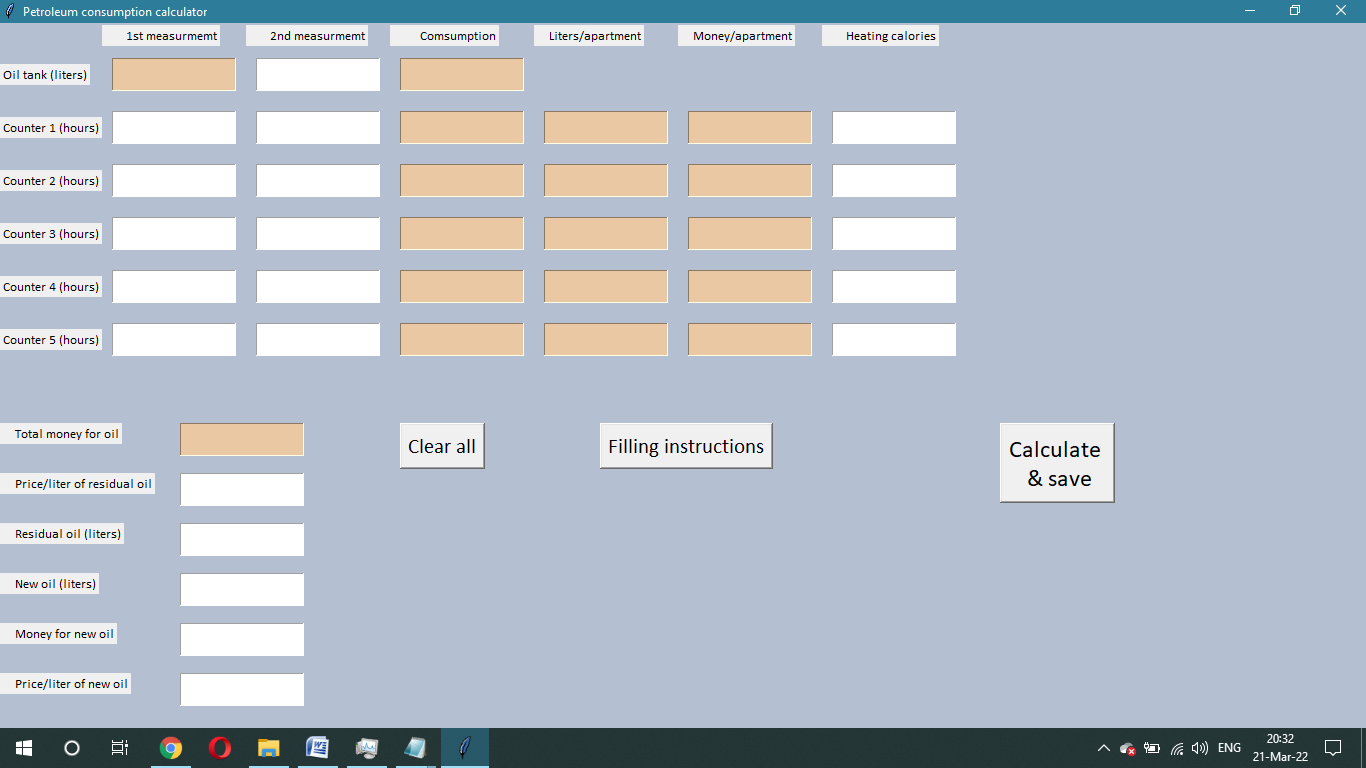Click the Counter 1 first measurement field

(173, 127)
